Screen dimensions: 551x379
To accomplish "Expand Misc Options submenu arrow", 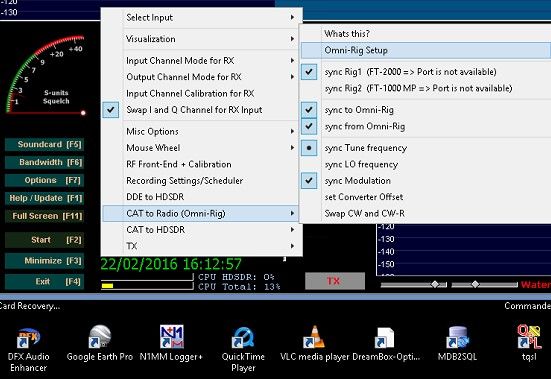I will click(x=292, y=131).
